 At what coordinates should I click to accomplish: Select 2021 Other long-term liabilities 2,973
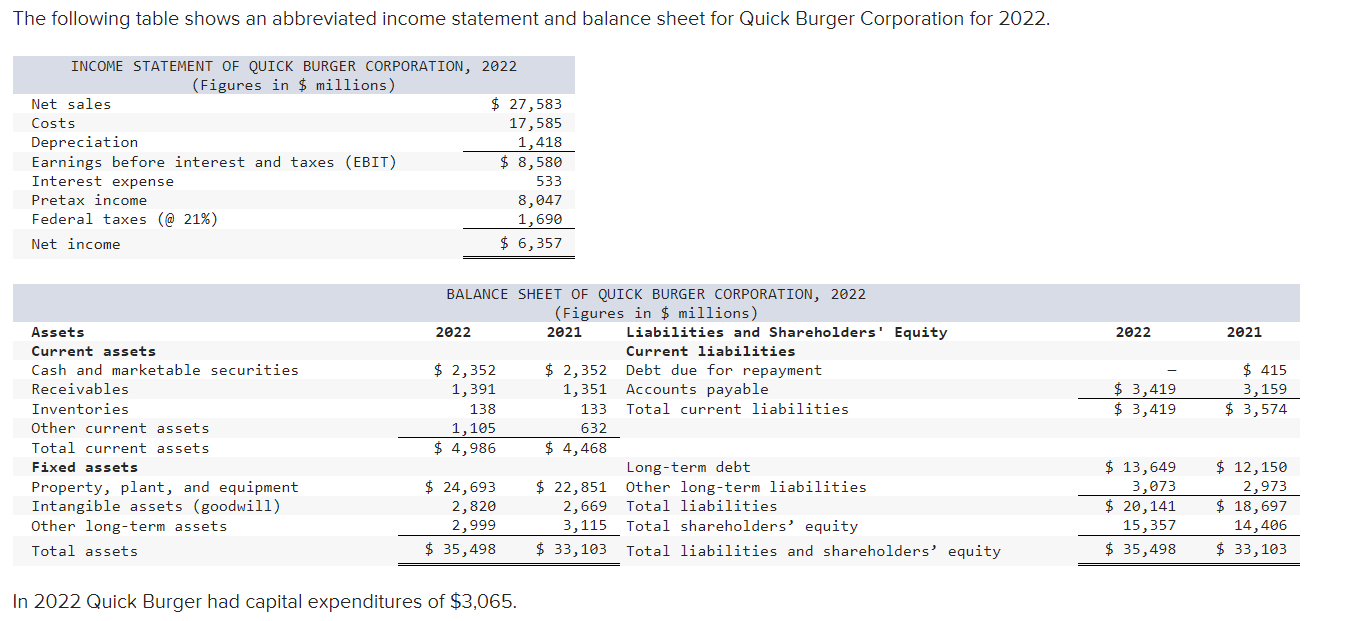pos(1265,487)
